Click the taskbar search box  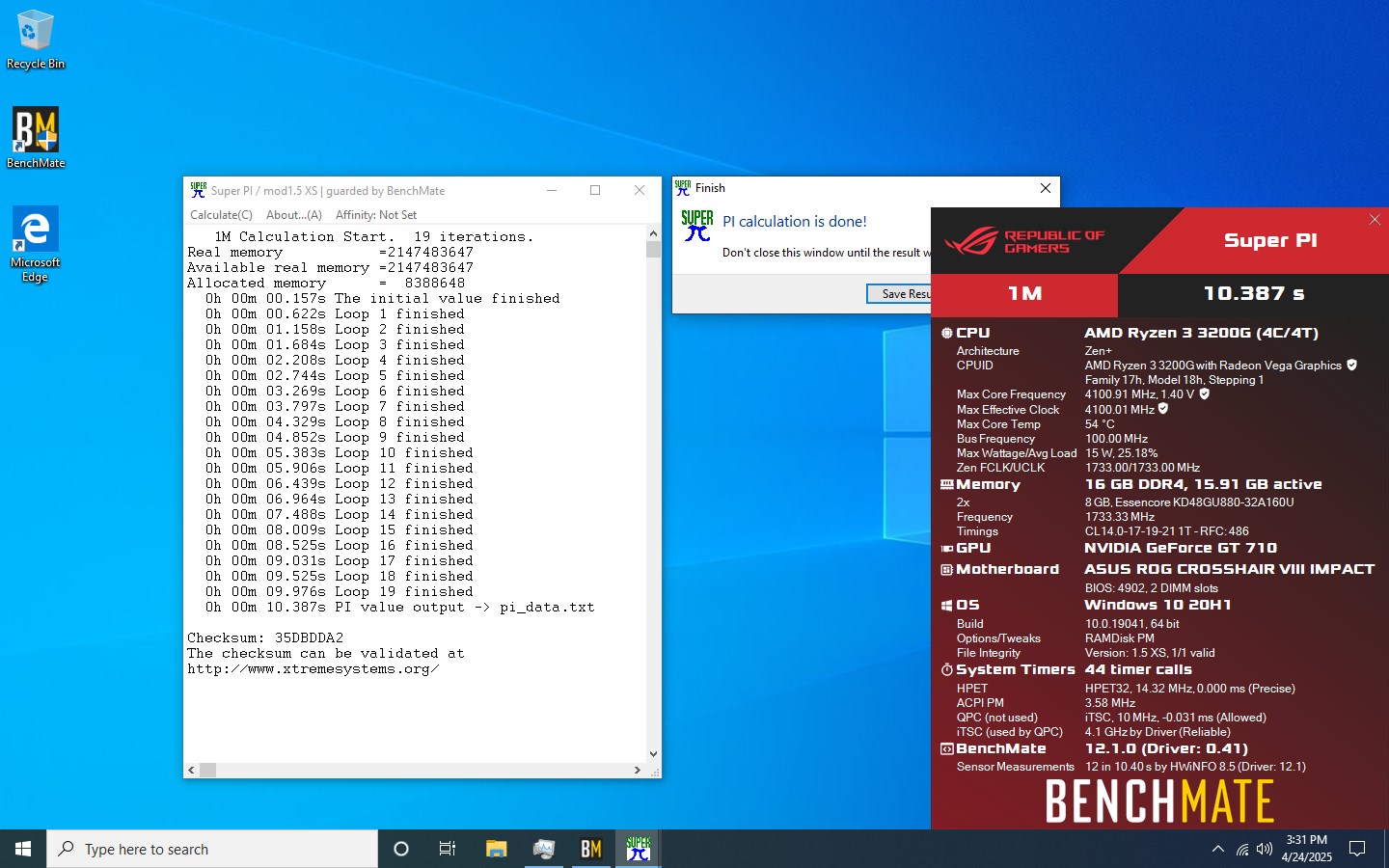coord(212,849)
